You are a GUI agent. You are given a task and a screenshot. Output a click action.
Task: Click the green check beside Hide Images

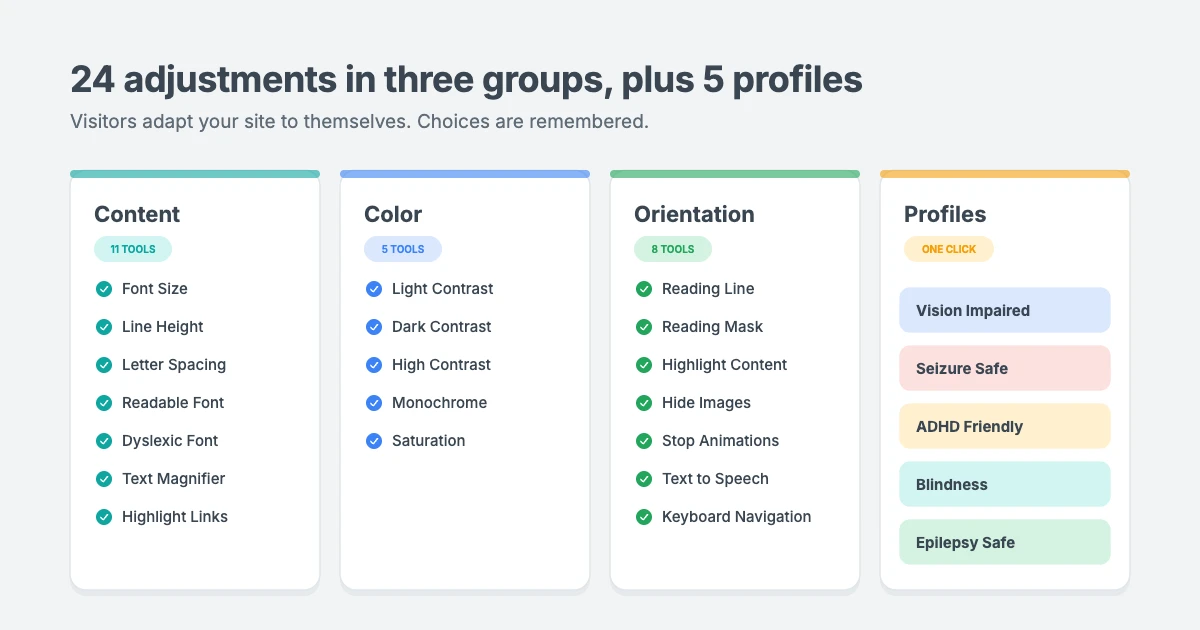644,403
